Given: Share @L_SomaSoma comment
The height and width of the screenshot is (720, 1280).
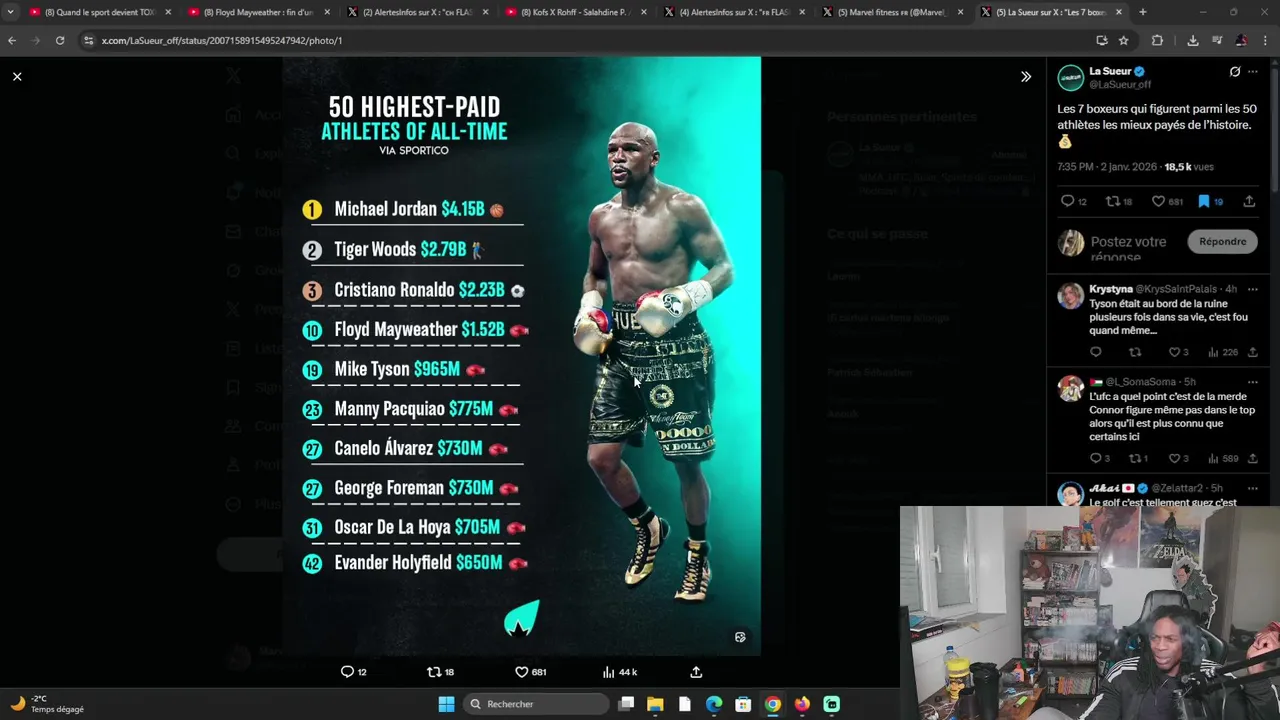Looking at the screenshot, I should (x=1252, y=458).
